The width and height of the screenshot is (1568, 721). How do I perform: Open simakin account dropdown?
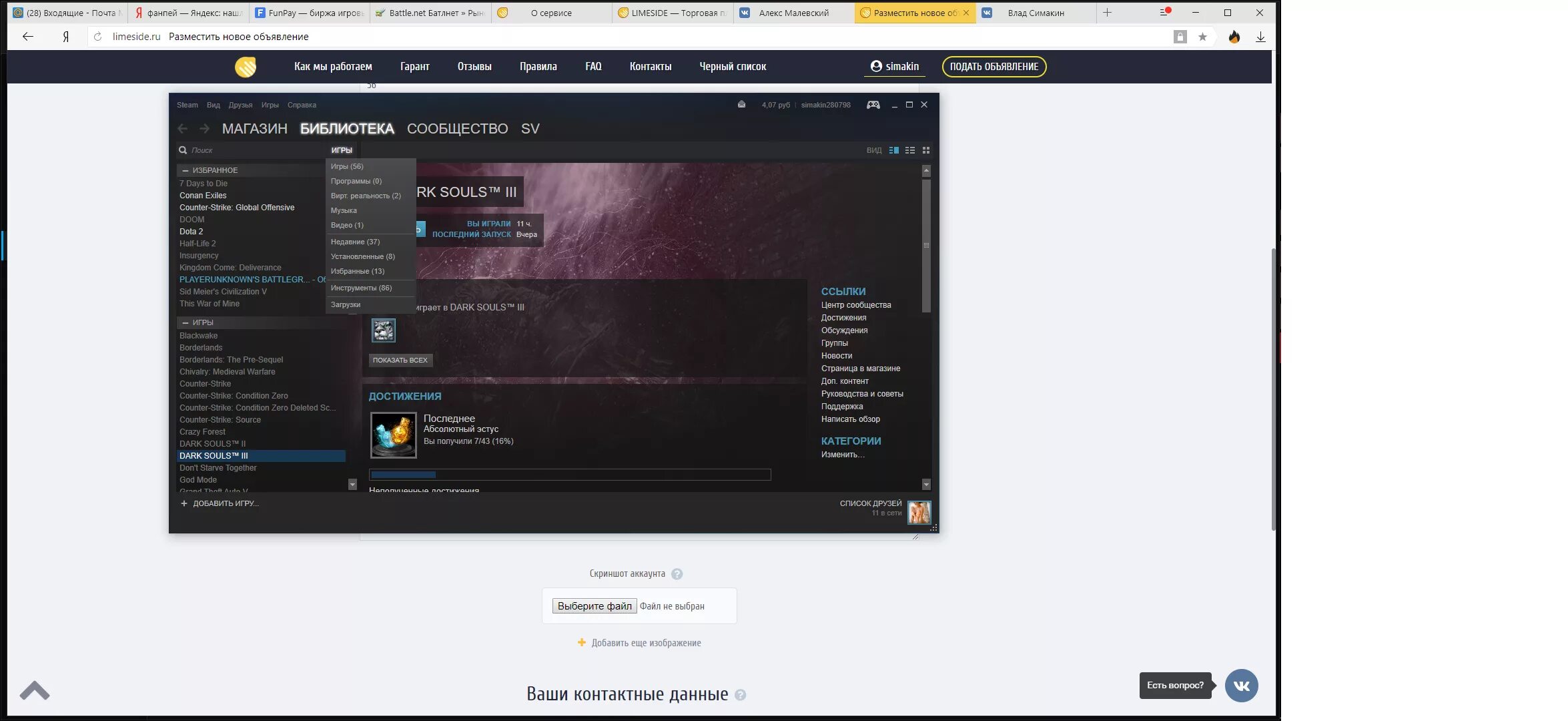coord(894,67)
